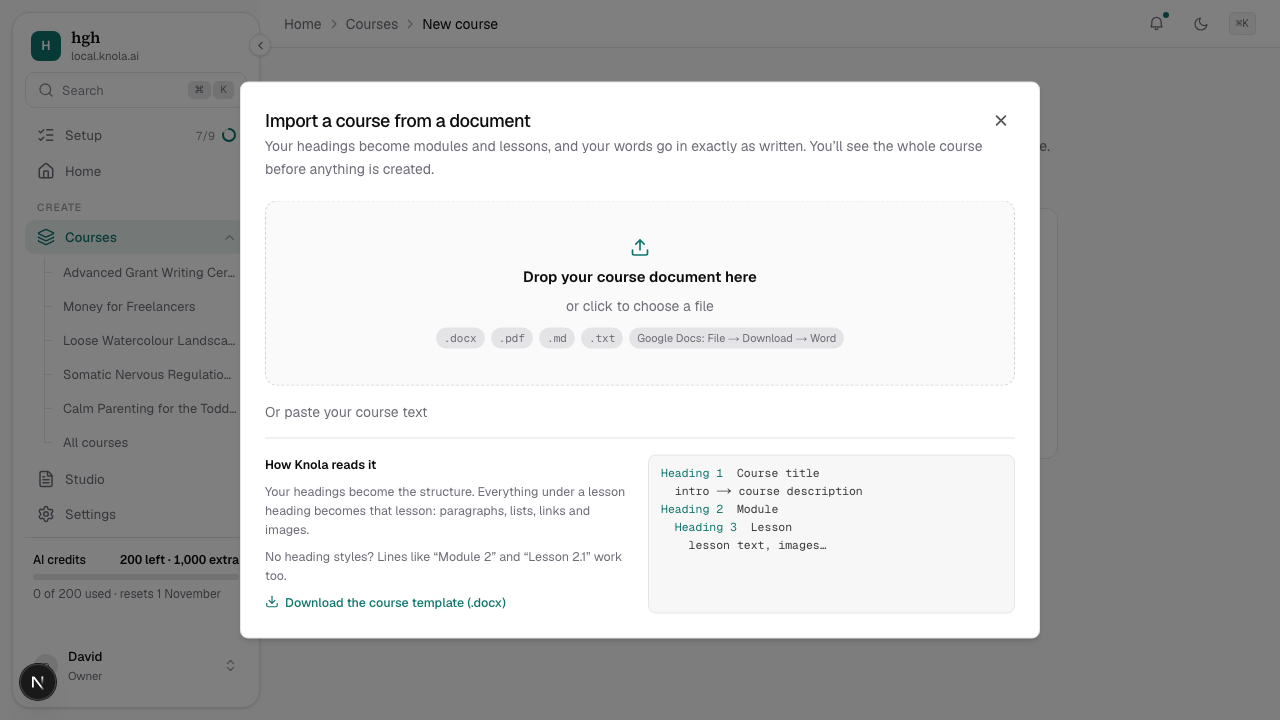Viewport: 1280px width, 720px height.
Task: Click the .pdf format chip
Action: pyautogui.click(x=512, y=338)
